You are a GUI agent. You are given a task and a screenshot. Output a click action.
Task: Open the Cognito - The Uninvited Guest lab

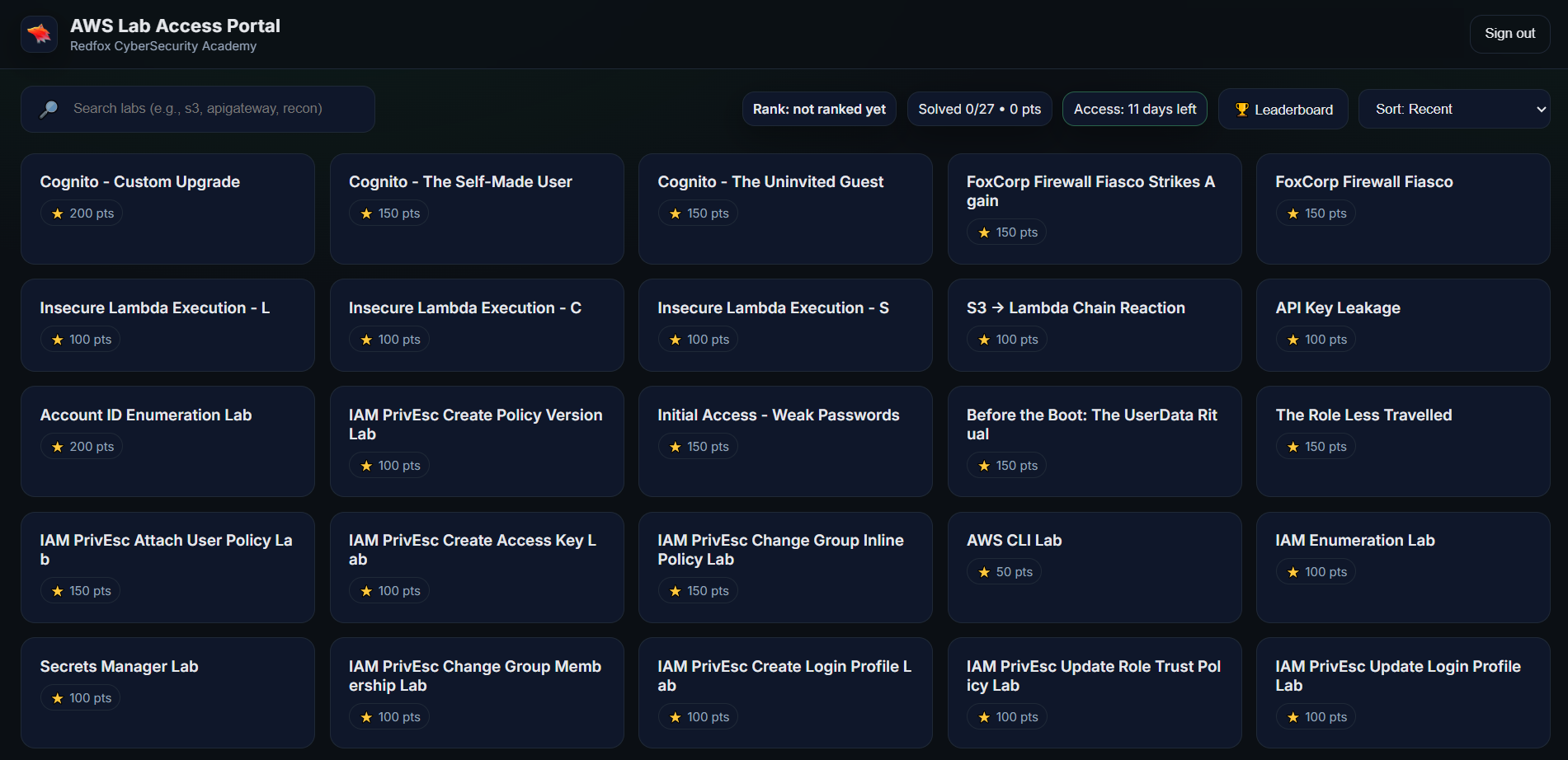[784, 209]
